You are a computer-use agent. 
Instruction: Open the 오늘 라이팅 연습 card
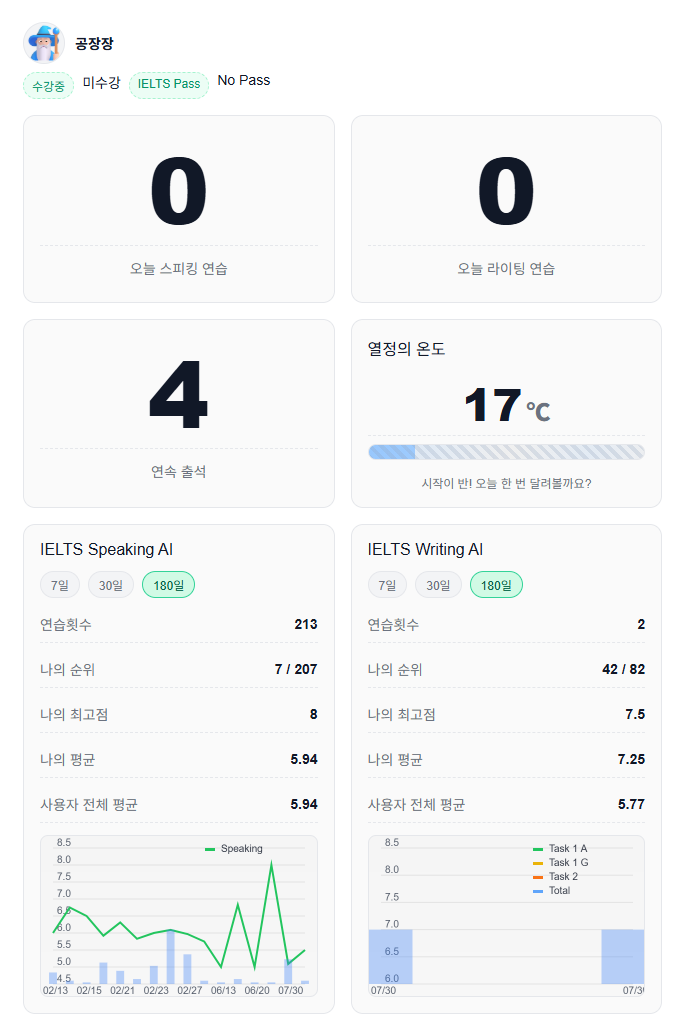(507, 209)
